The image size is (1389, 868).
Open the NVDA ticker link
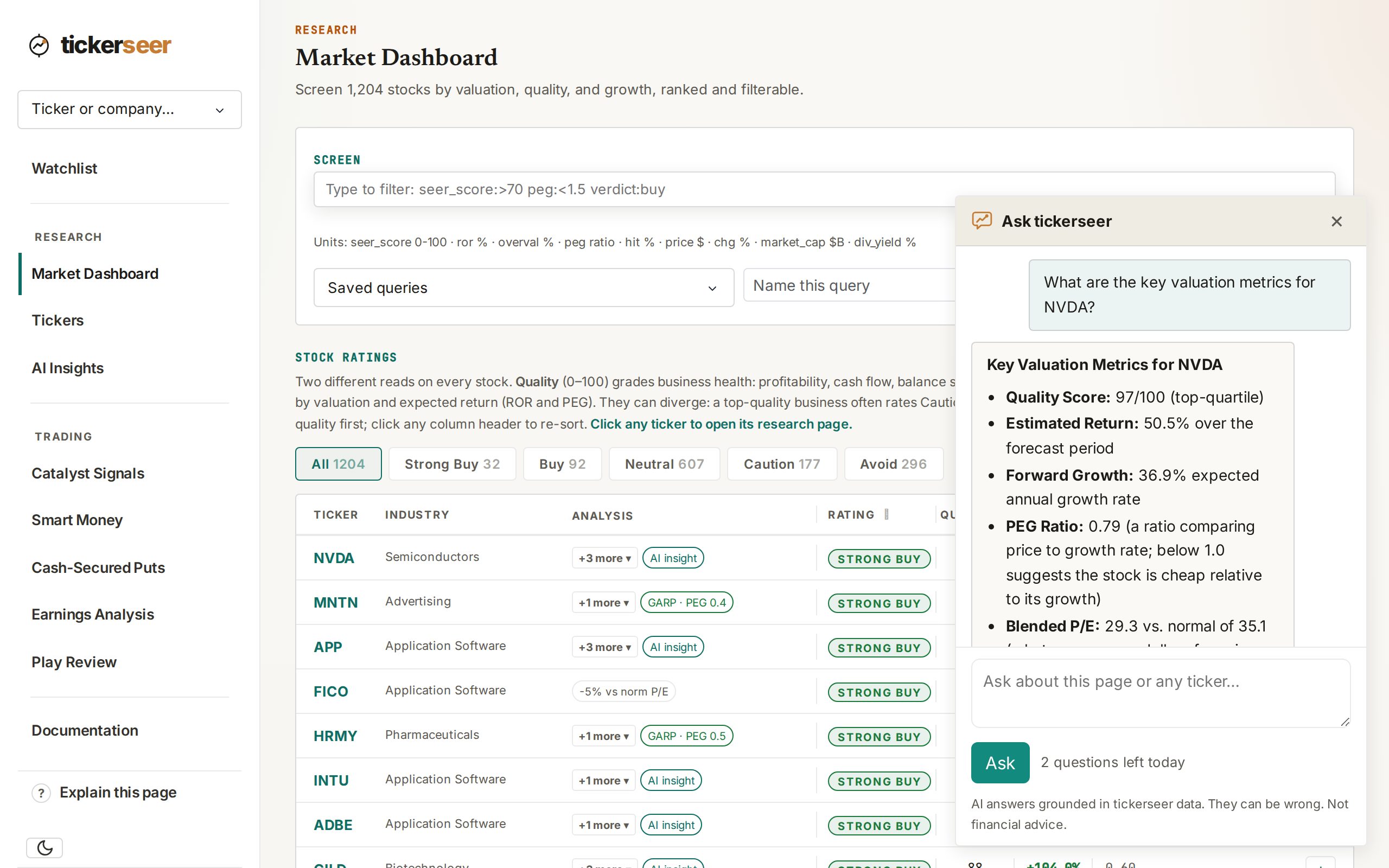pyautogui.click(x=334, y=558)
